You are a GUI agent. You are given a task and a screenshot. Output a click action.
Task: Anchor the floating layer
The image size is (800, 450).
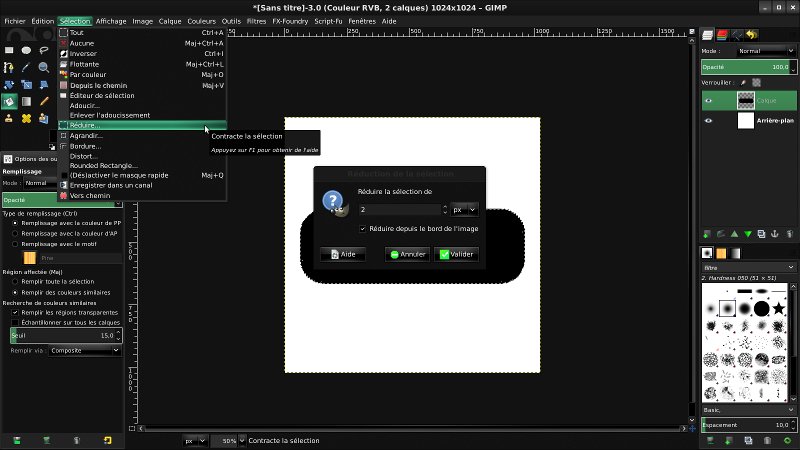pyautogui.click(x=775, y=234)
